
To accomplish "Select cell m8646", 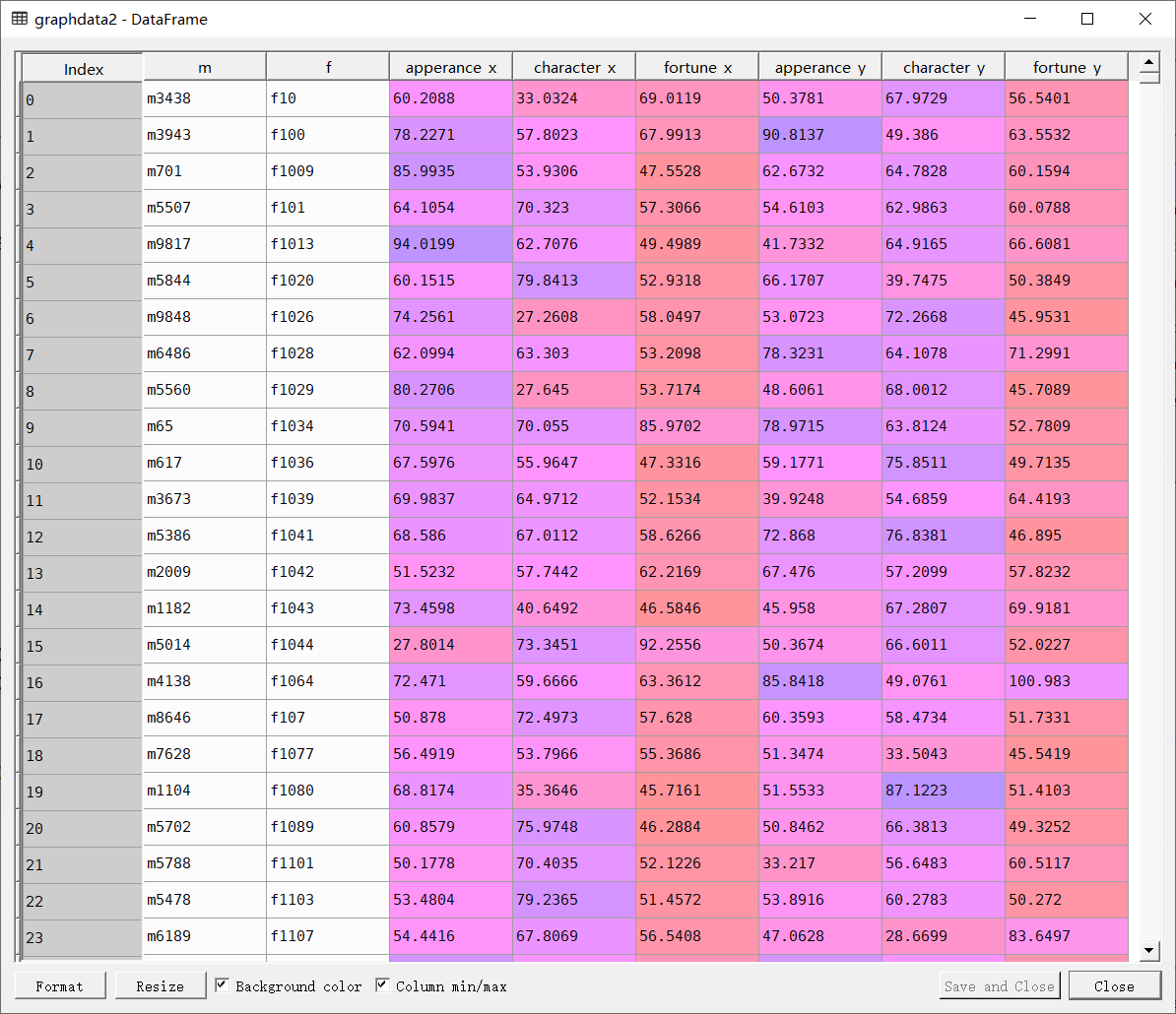I will point(205,718).
